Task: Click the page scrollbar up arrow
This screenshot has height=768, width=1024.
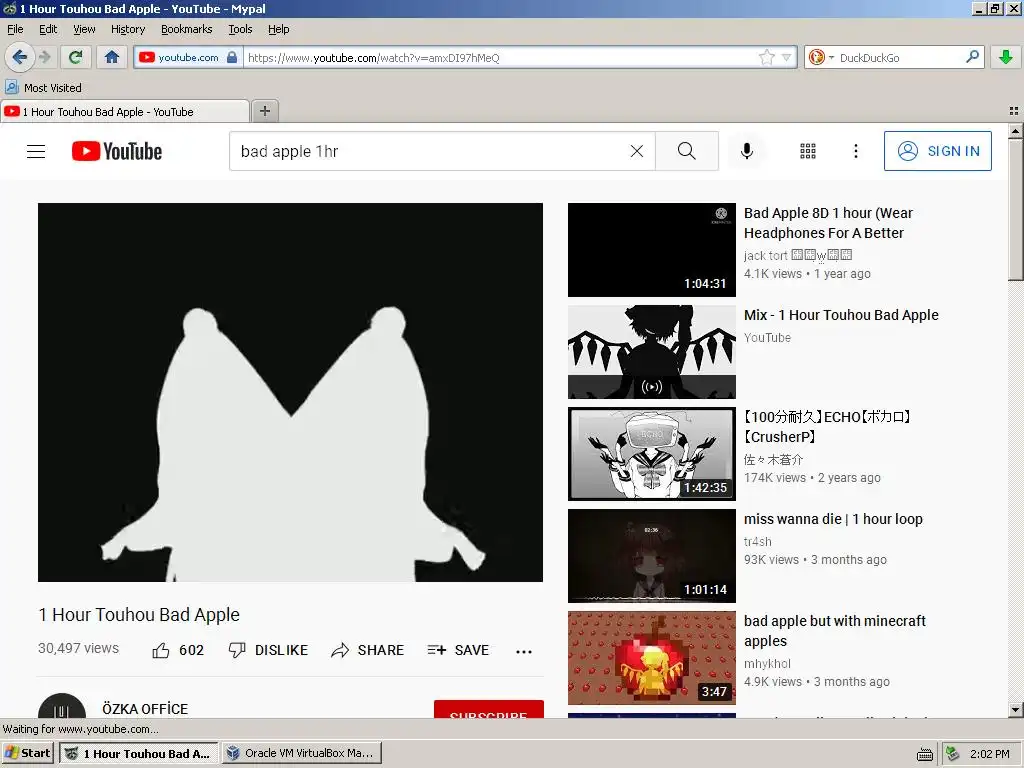Action: coord(1016,131)
